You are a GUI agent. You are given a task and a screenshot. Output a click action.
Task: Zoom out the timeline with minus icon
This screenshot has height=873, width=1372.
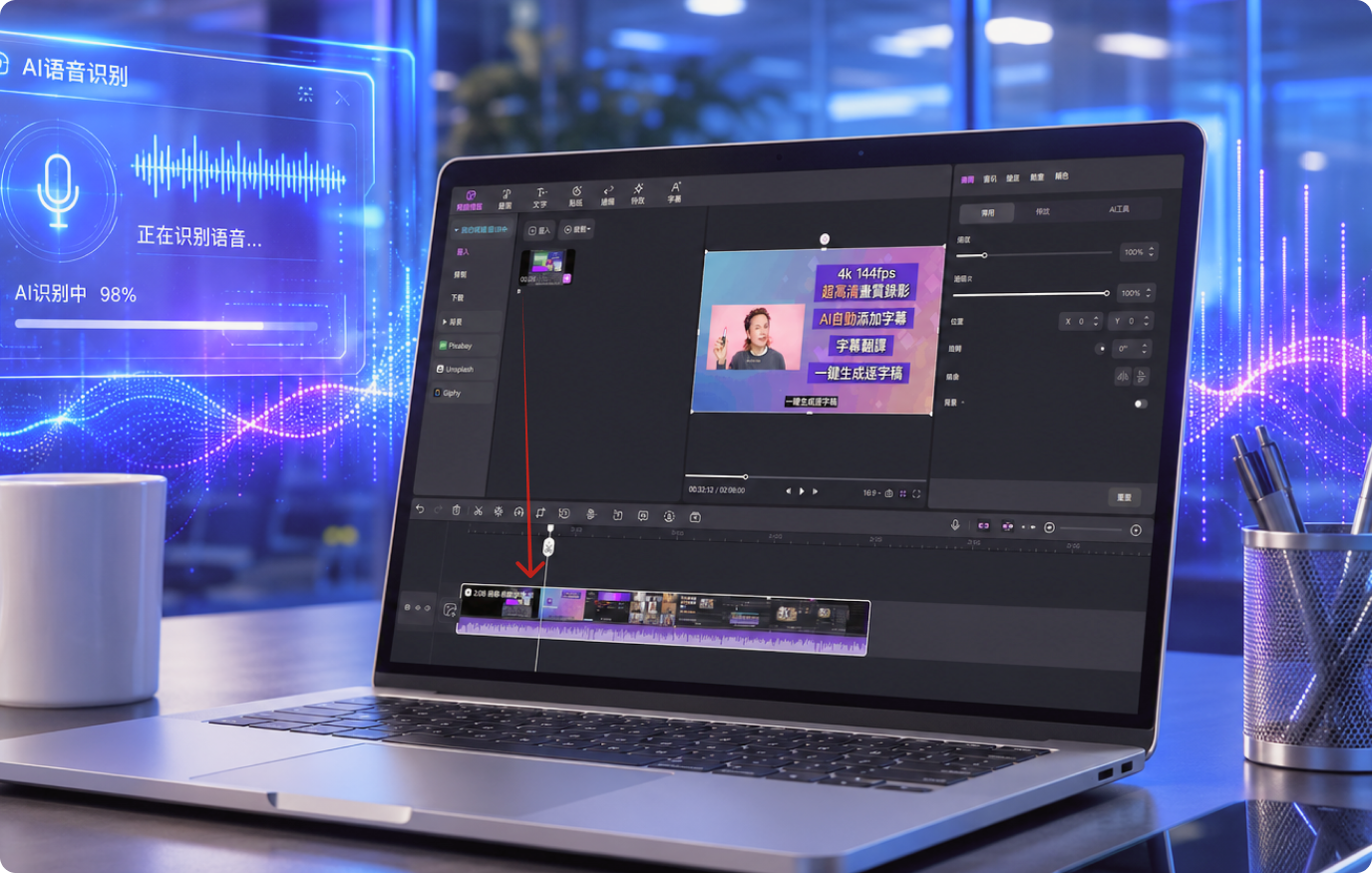pyautogui.click(x=1049, y=528)
